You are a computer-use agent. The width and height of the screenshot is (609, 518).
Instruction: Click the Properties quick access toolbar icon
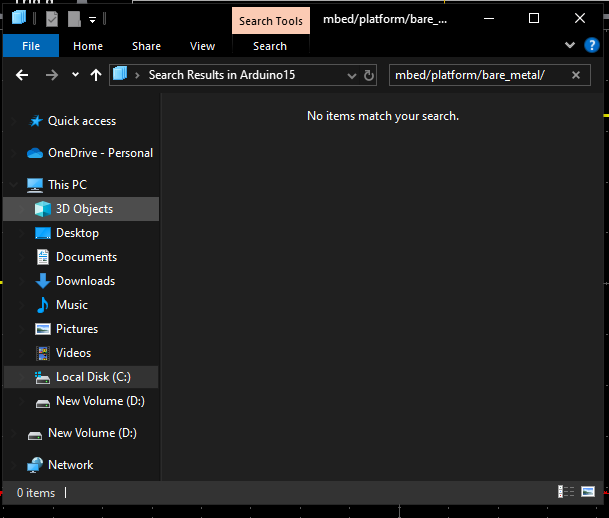coord(52,19)
